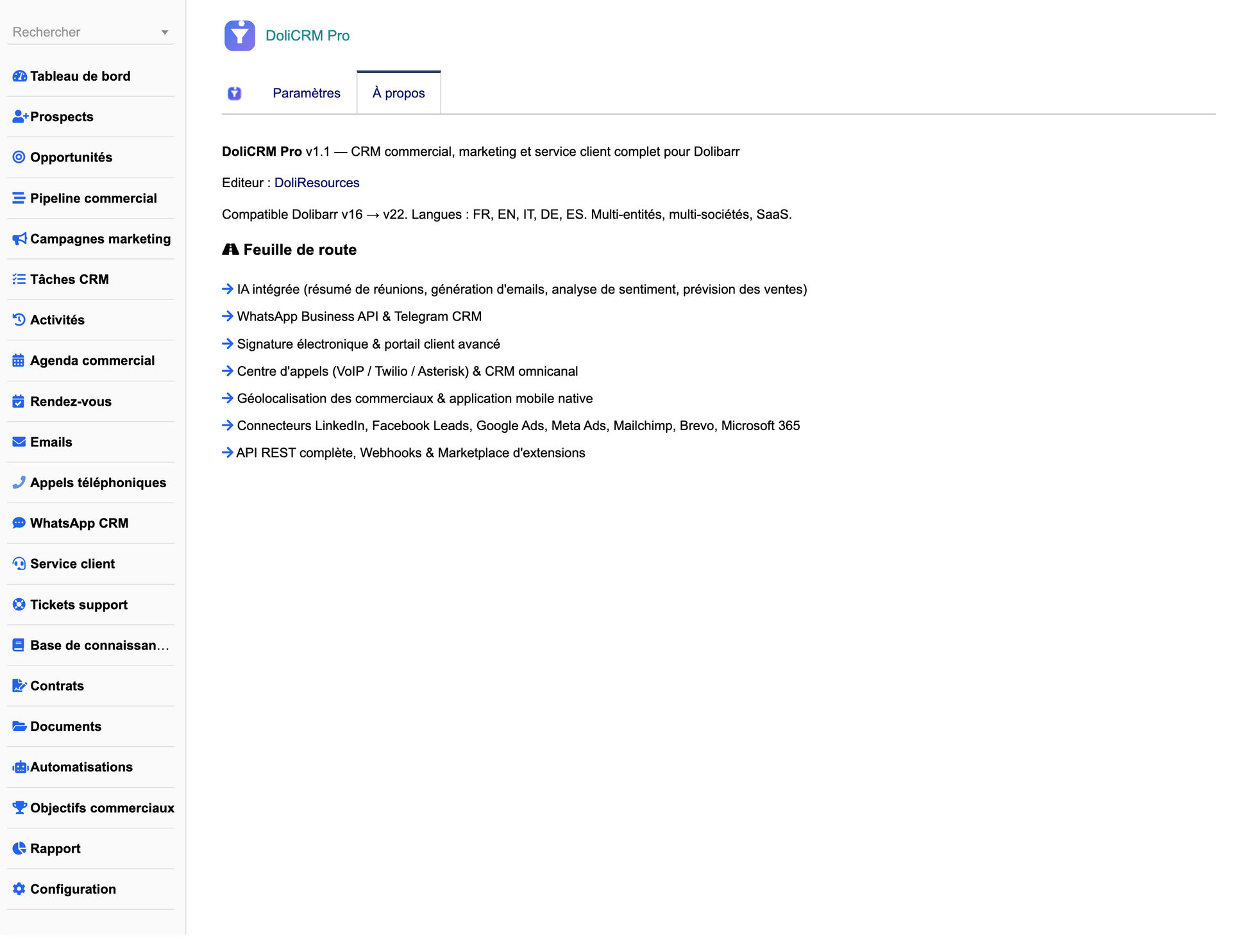
Task: Go to Emails page
Action: click(51, 442)
